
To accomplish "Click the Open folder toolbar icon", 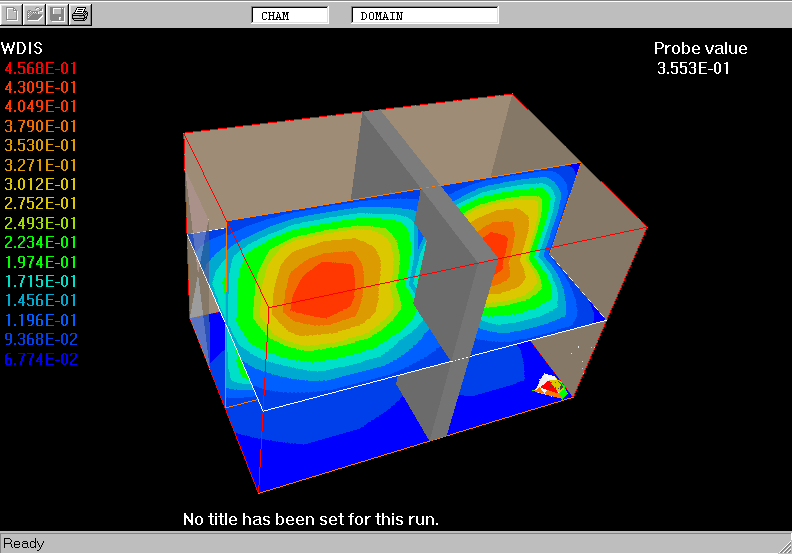I will point(36,14).
